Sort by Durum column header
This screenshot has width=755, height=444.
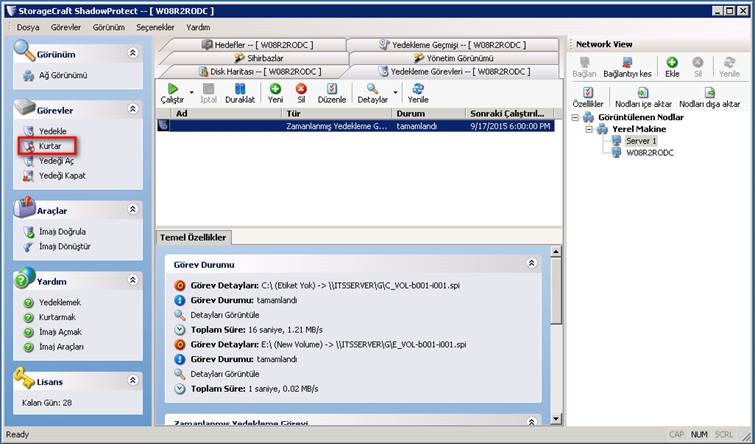pyautogui.click(x=429, y=114)
